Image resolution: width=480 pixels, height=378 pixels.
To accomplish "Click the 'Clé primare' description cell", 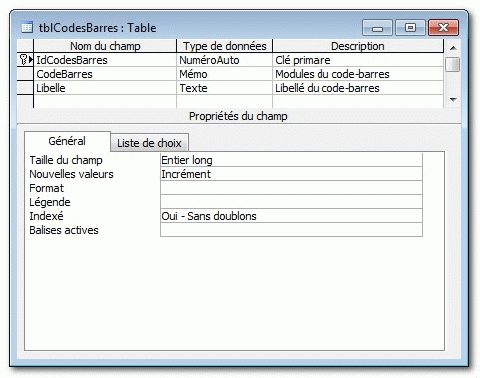I will click(358, 60).
